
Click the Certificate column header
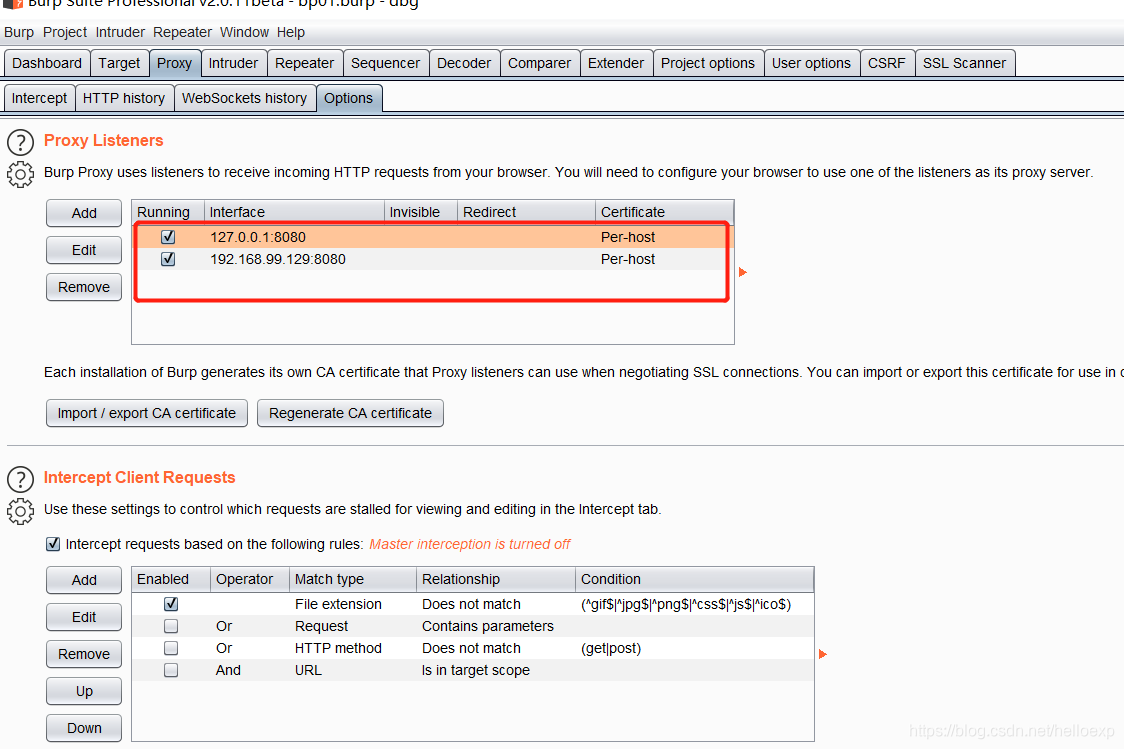click(665, 211)
